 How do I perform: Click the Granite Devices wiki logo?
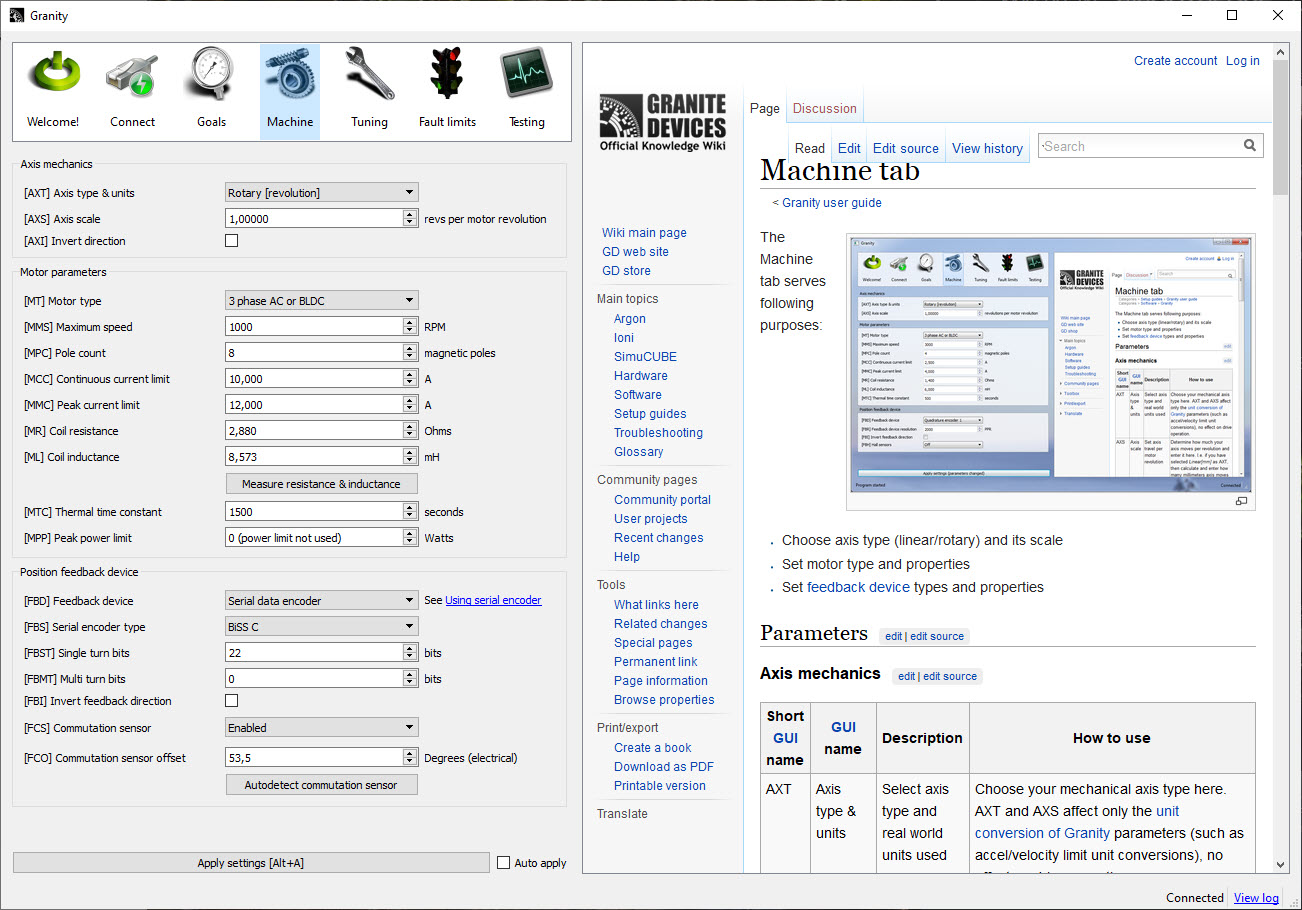[x=662, y=122]
